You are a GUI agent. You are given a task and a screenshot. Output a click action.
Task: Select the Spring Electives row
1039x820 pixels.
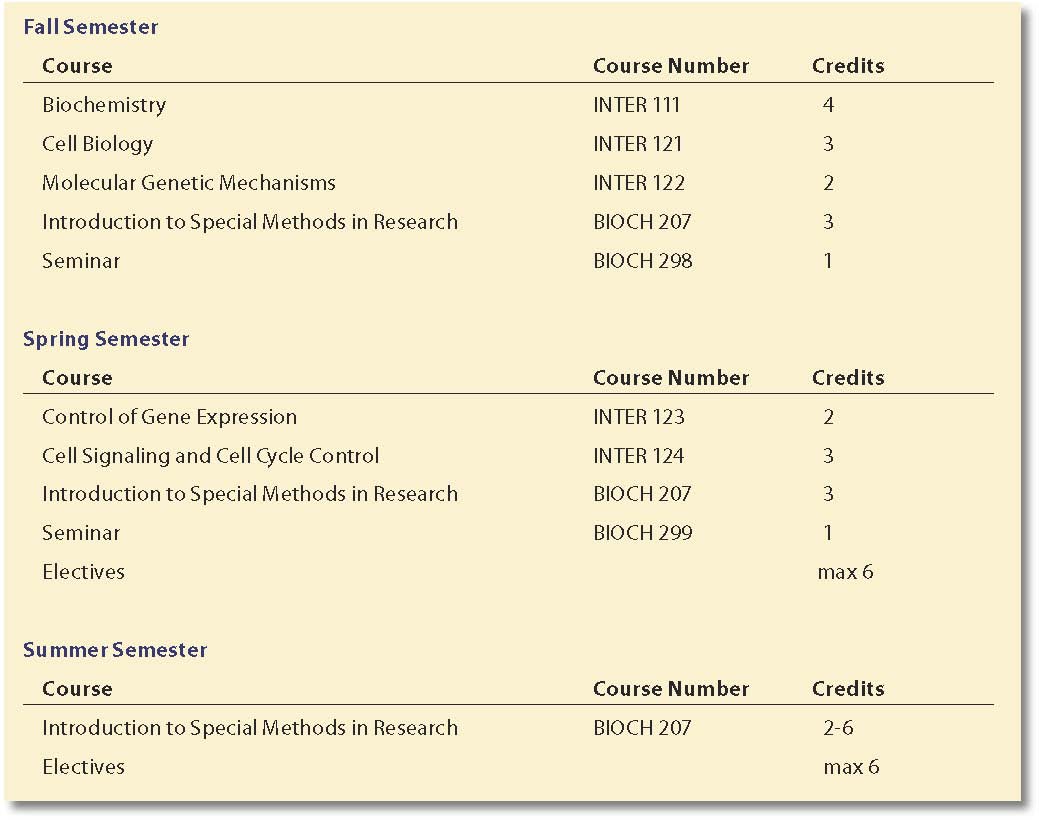pyautogui.click(x=508, y=572)
